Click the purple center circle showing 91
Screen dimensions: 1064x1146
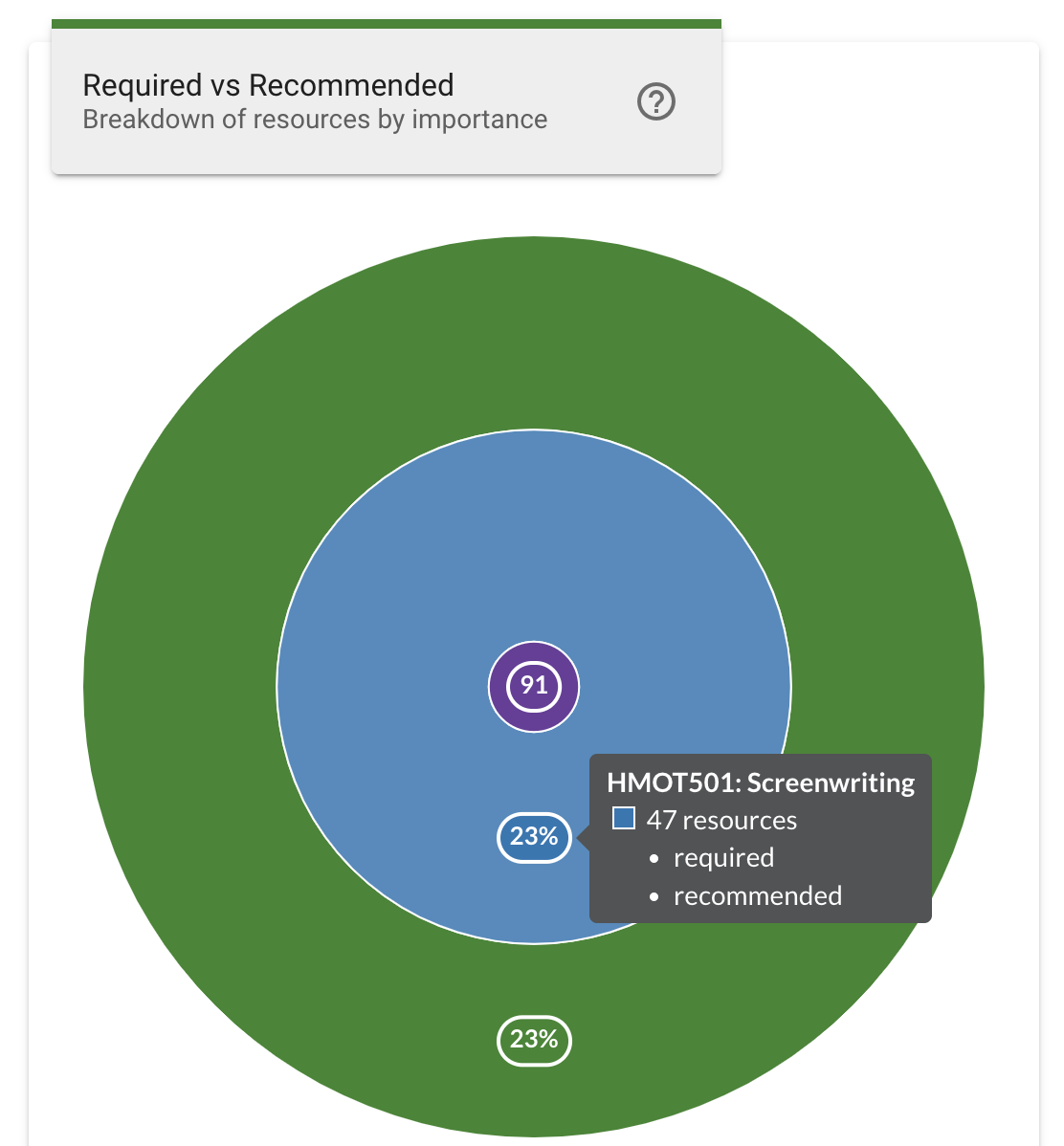coord(534,686)
